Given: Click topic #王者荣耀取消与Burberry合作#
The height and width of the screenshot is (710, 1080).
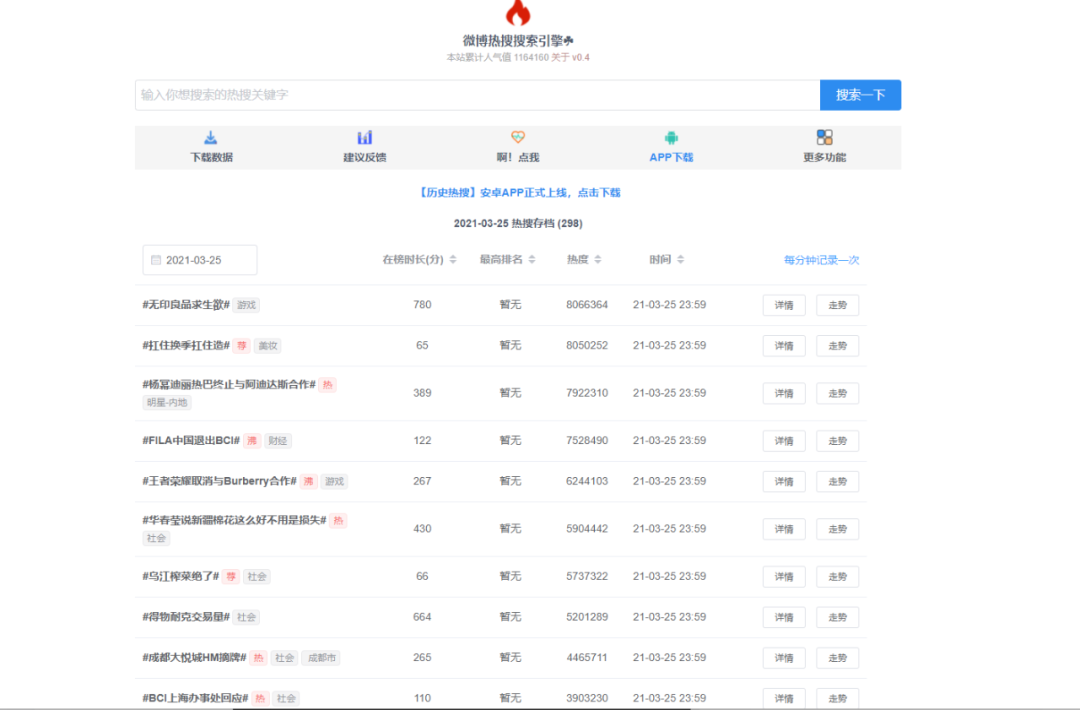Looking at the screenshot, I should (220, 481).
